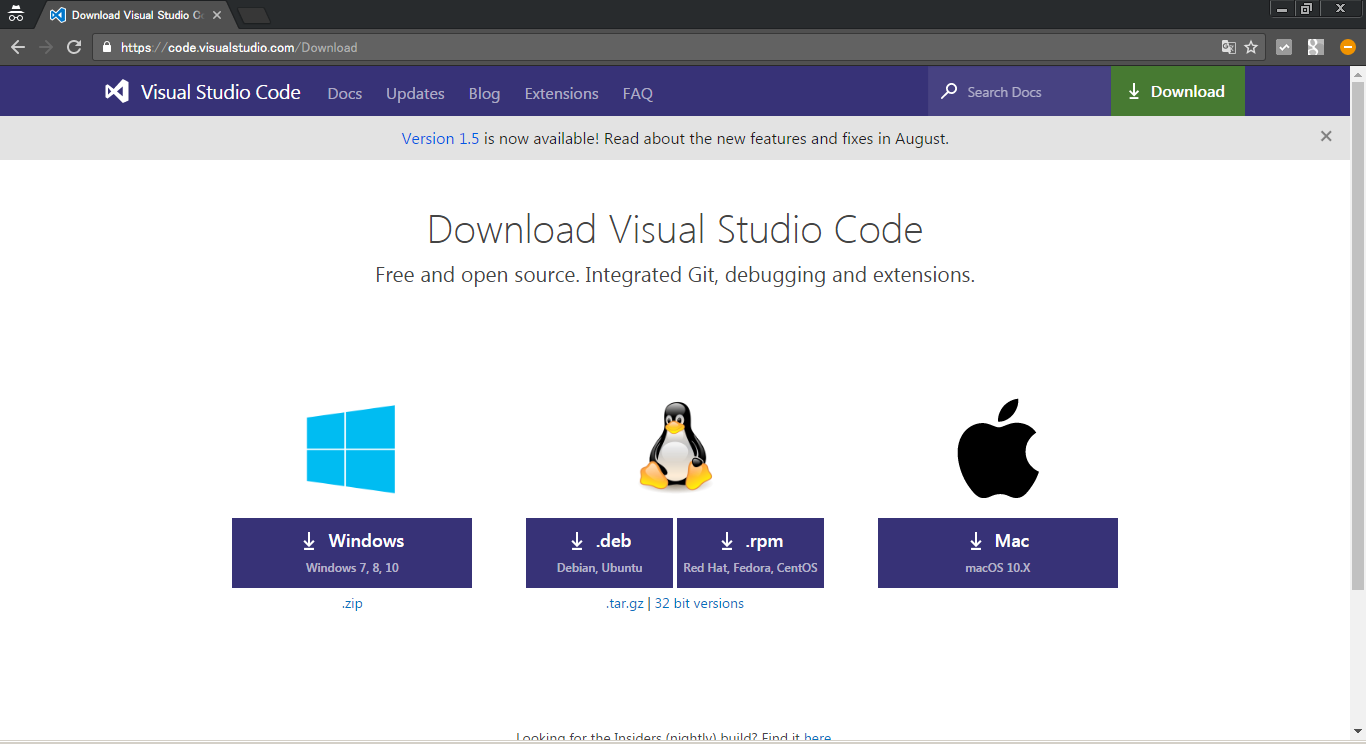Click the Linux penguin icon
1366x744 pixels.
(x=675, y=447)
